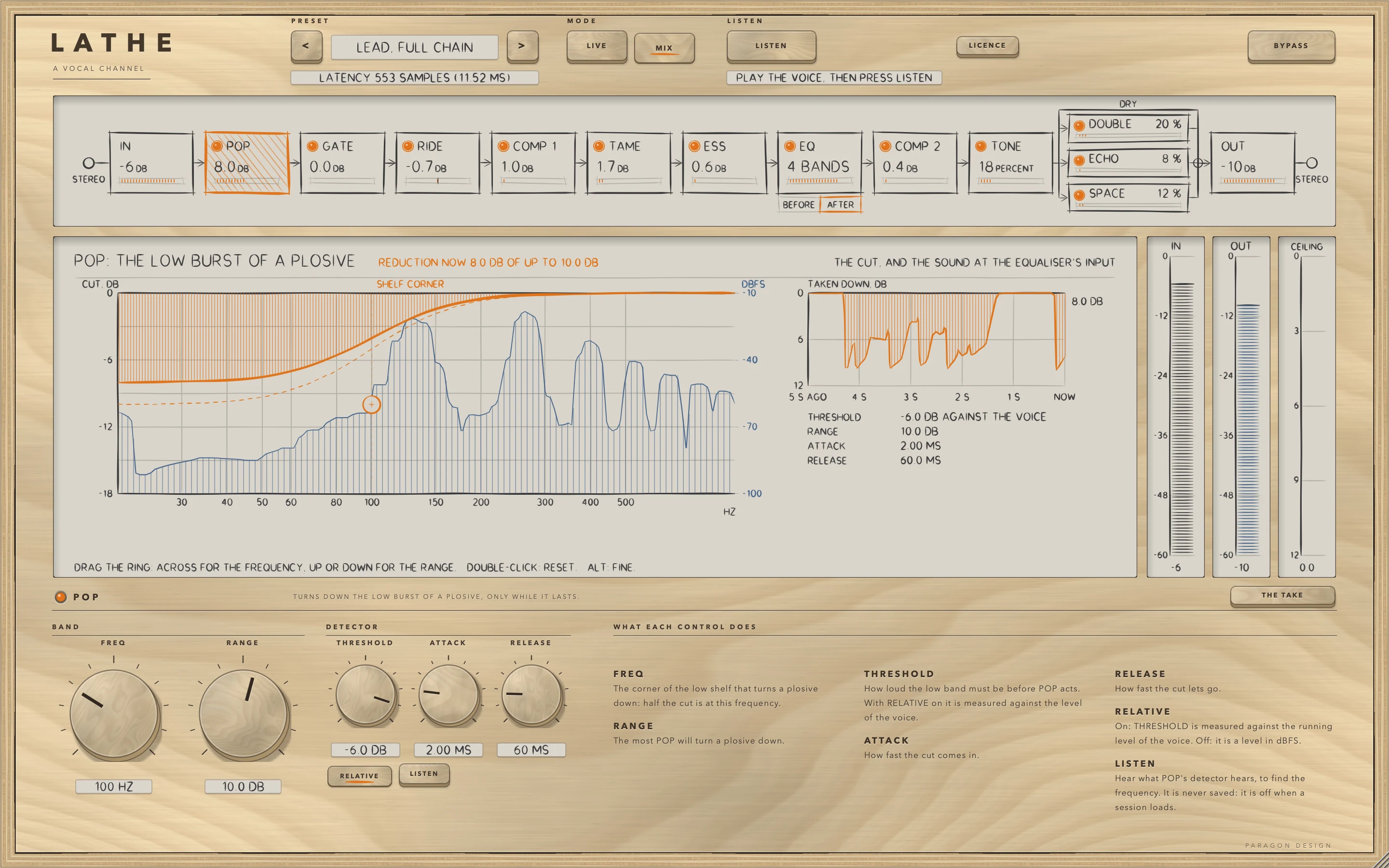Click the FREQ knob
The image size is (1389, 868).
coord(114,714)
